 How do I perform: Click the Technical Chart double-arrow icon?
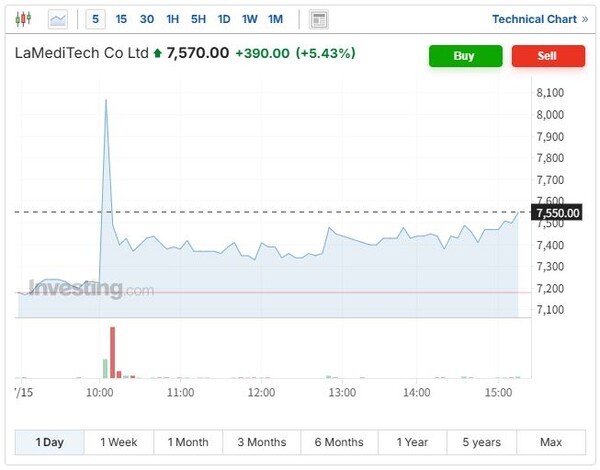[585, 19]
